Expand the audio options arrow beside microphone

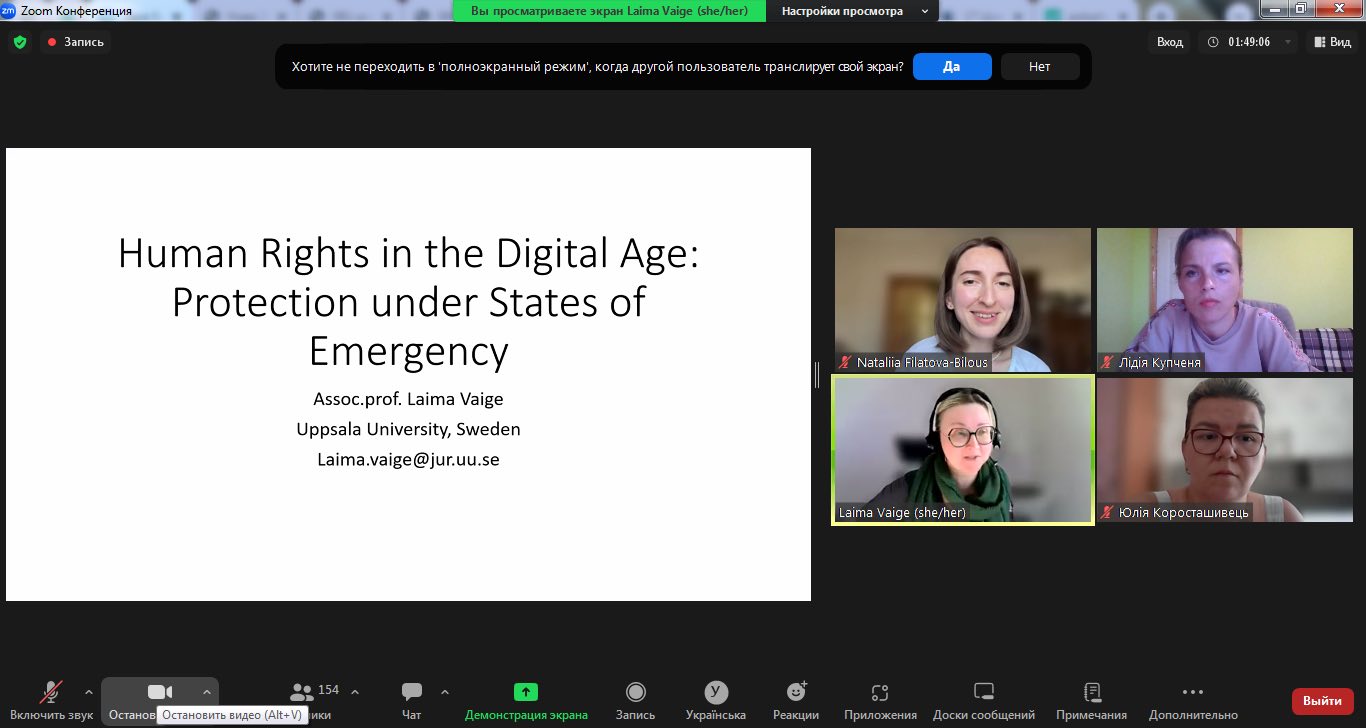point(89,691)
